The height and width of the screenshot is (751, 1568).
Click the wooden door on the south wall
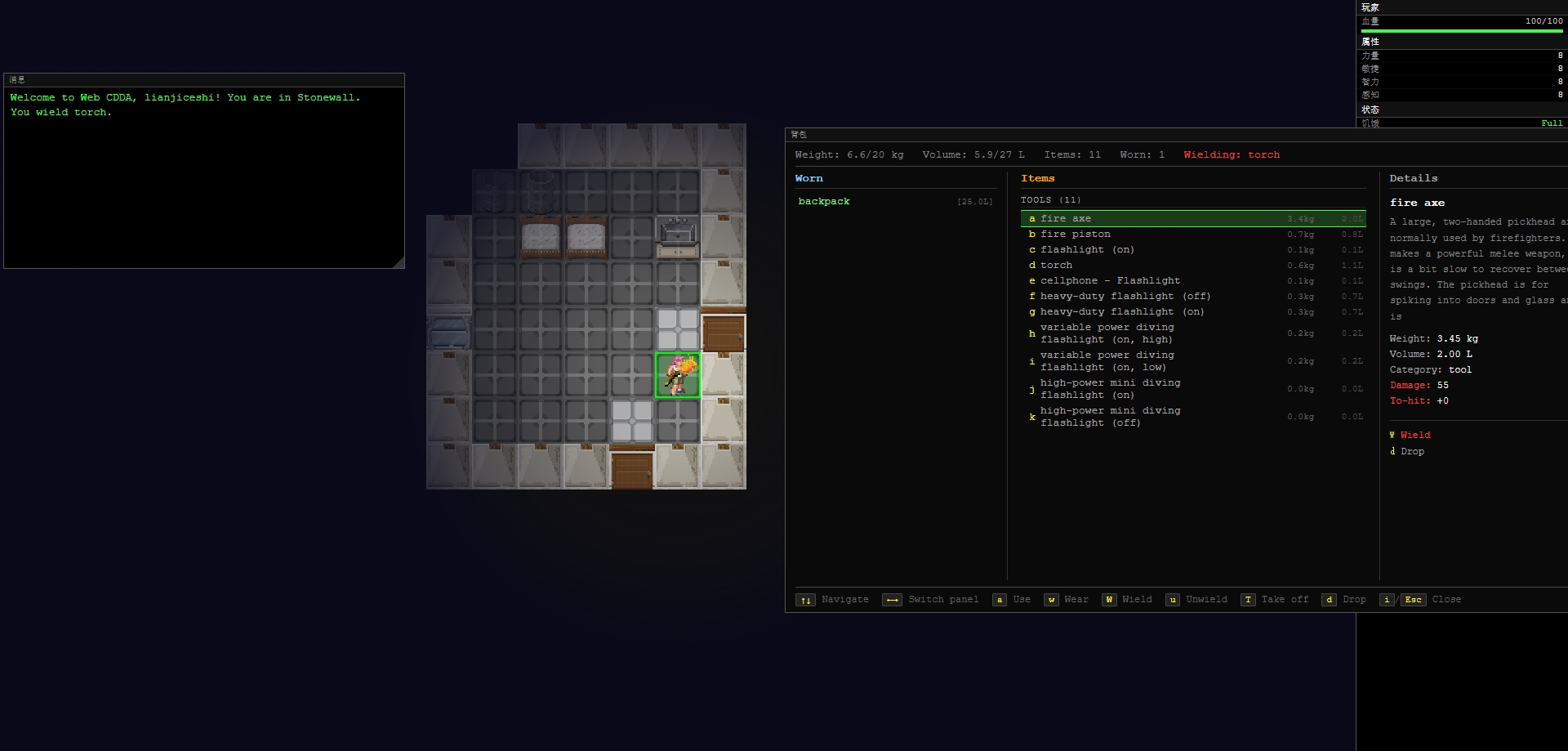pos(632,467)
